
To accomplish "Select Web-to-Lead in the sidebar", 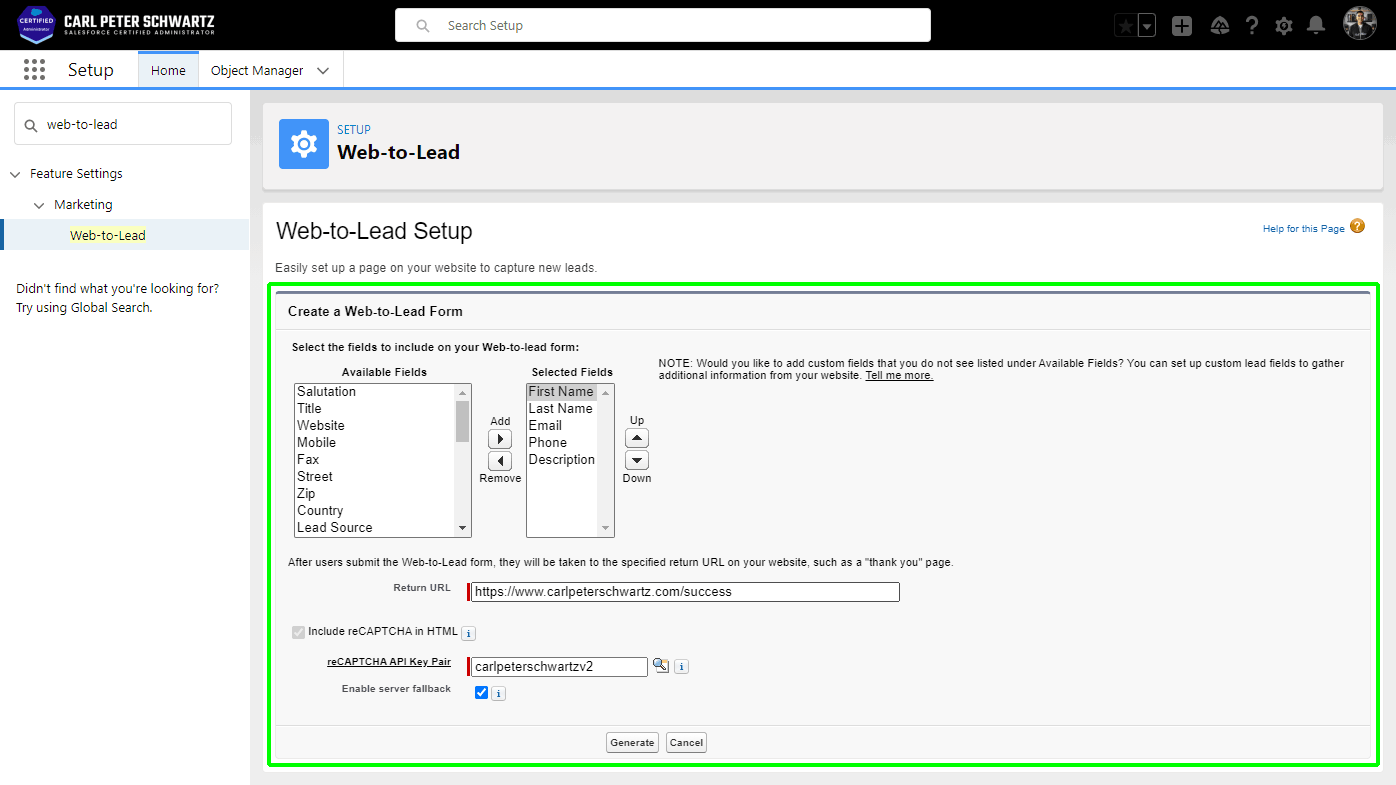I will click(x=108, y=235).
